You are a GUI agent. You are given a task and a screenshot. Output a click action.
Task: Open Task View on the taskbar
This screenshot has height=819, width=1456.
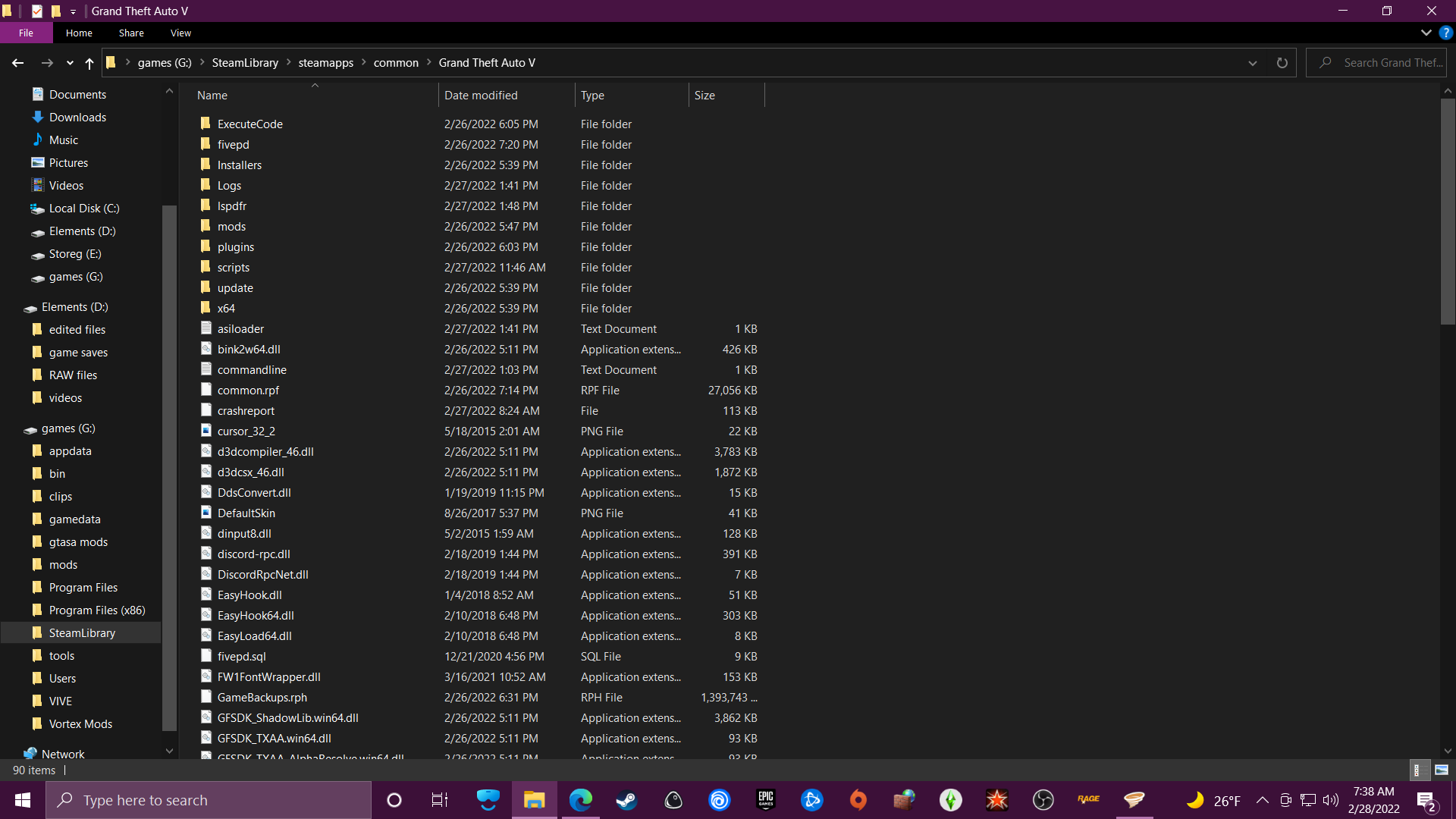tap(440, 800)
